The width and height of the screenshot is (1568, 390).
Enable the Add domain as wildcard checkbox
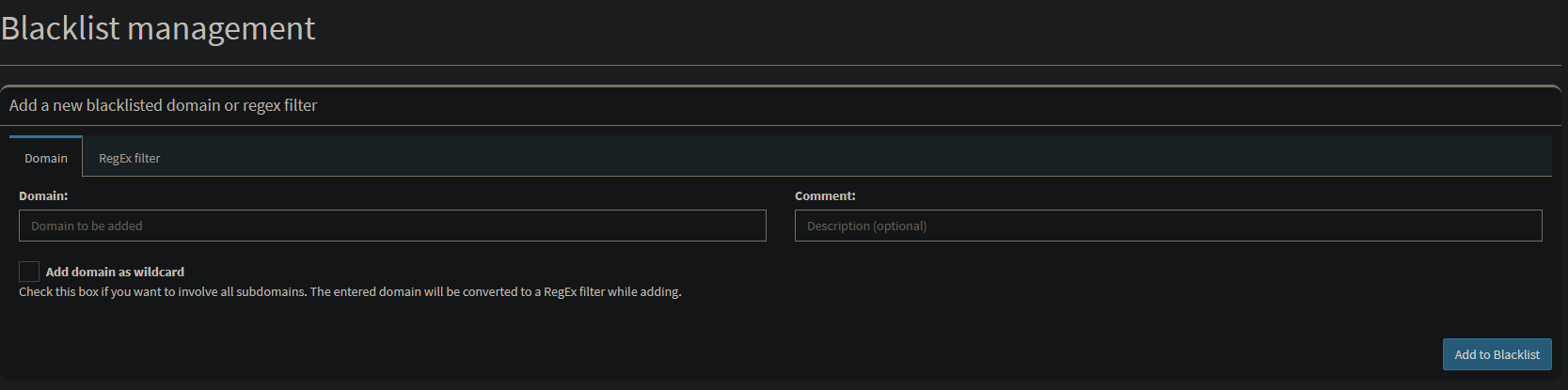pos(29,272)
